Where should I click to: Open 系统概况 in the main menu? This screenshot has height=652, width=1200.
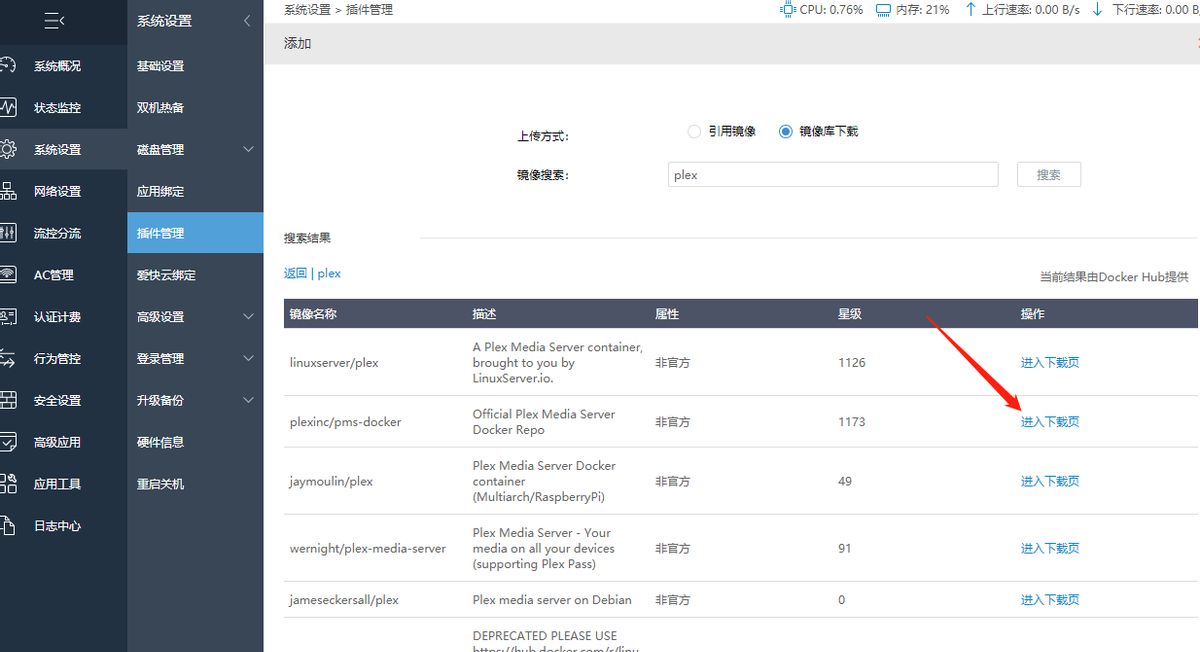[x=57, y=66]
